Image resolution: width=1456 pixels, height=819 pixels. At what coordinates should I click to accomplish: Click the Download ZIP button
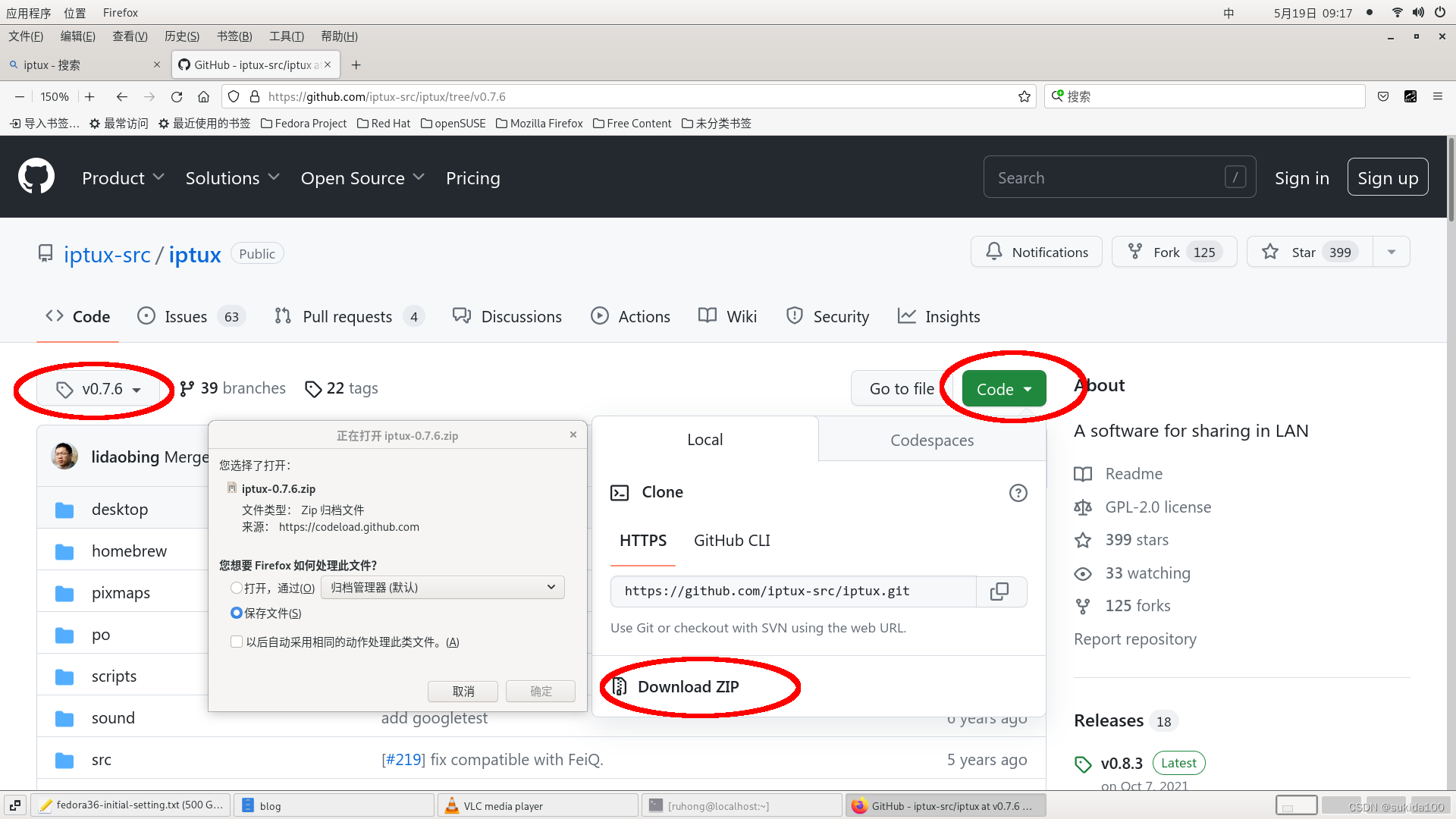tap(689, 686)
